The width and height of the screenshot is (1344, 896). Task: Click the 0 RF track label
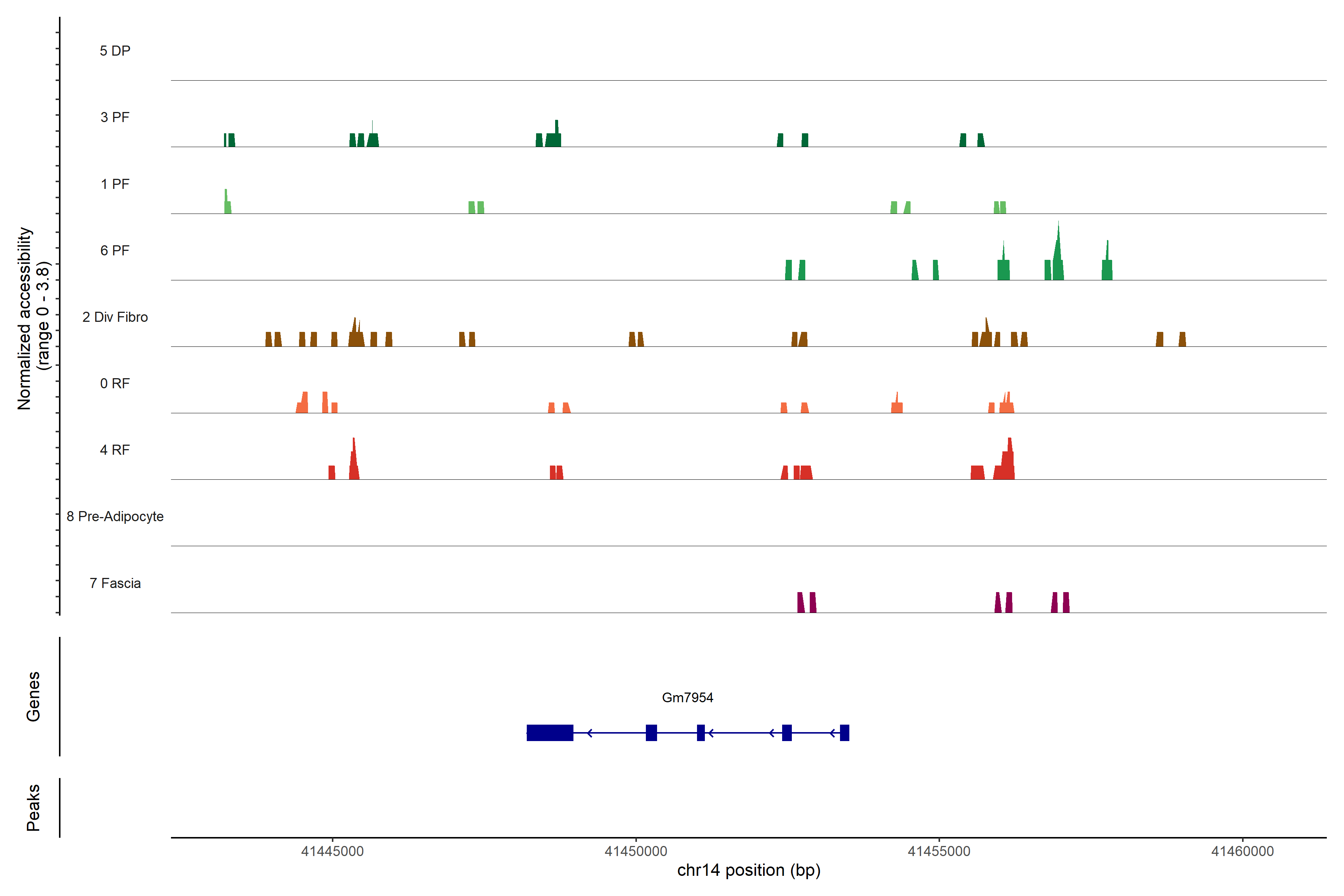click(x=115, y=383)
